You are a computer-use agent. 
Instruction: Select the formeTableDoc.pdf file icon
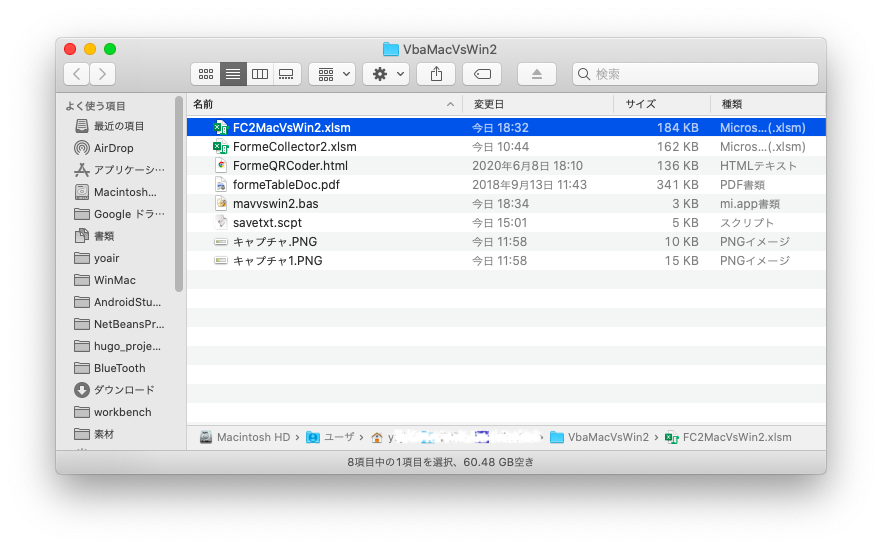click(221, 185)
